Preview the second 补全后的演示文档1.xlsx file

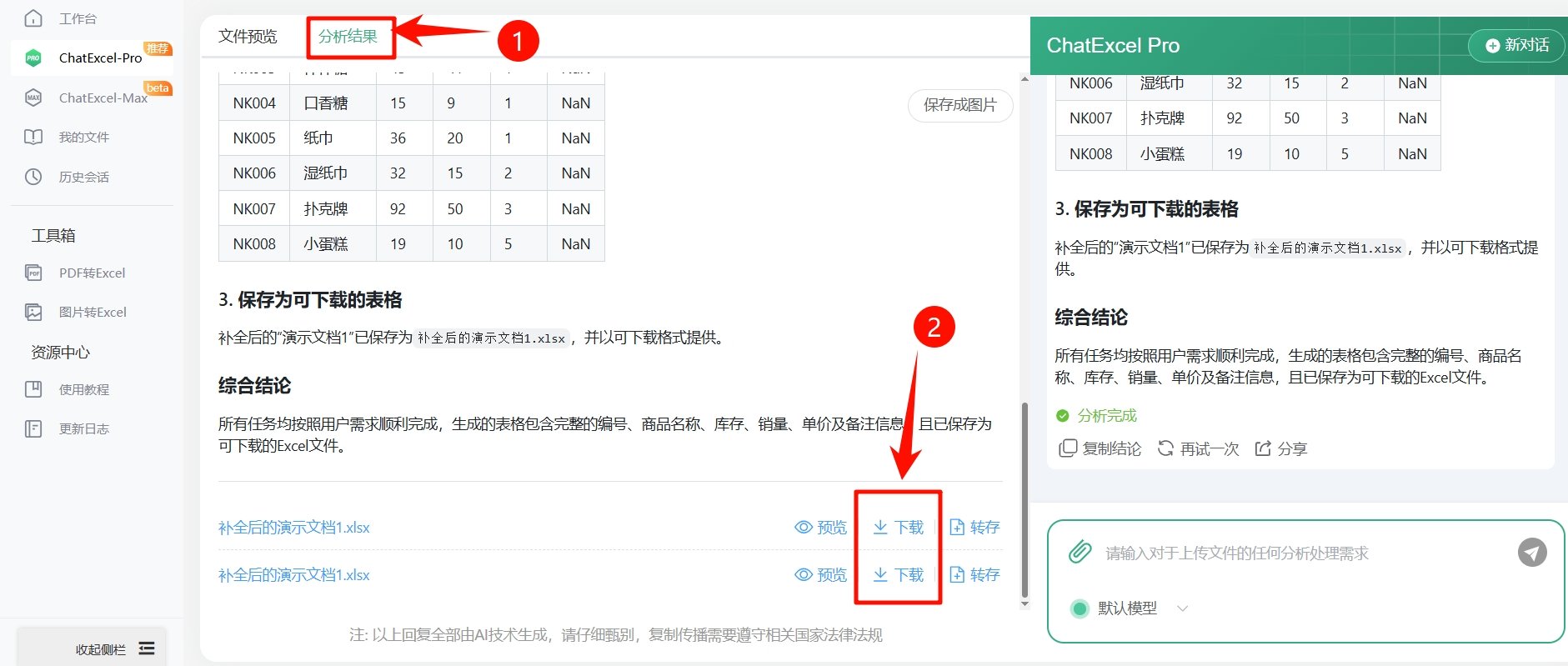(820, 574)
